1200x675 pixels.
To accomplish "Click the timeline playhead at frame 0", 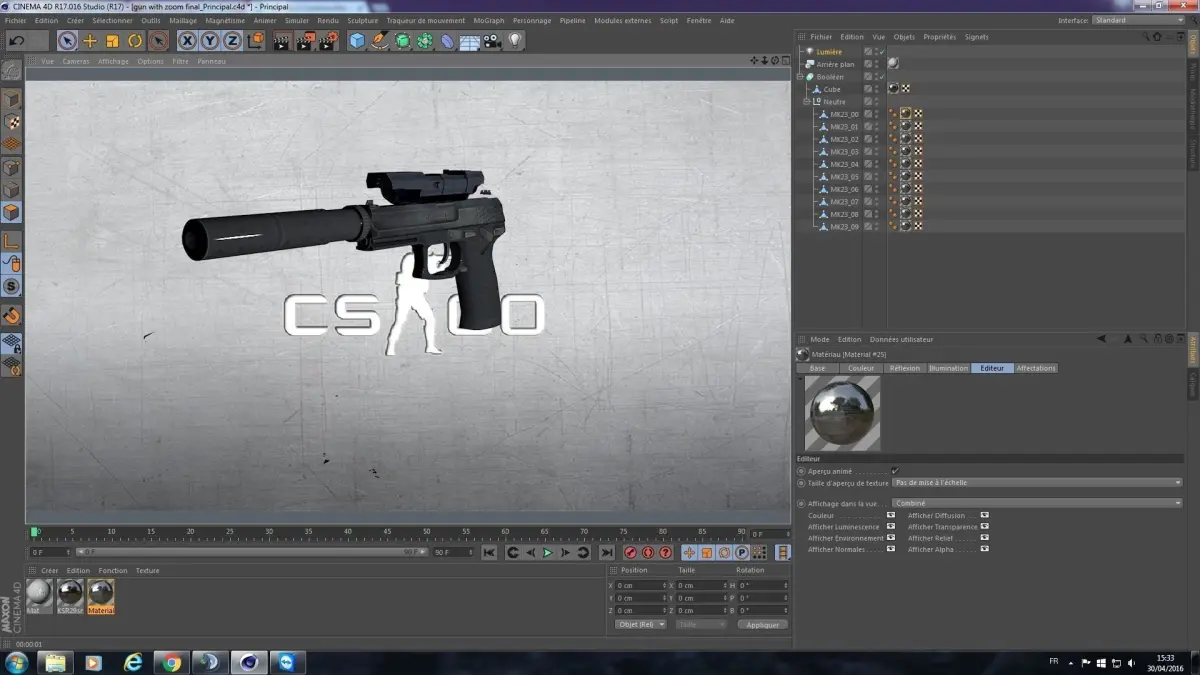I will point(33,532).
